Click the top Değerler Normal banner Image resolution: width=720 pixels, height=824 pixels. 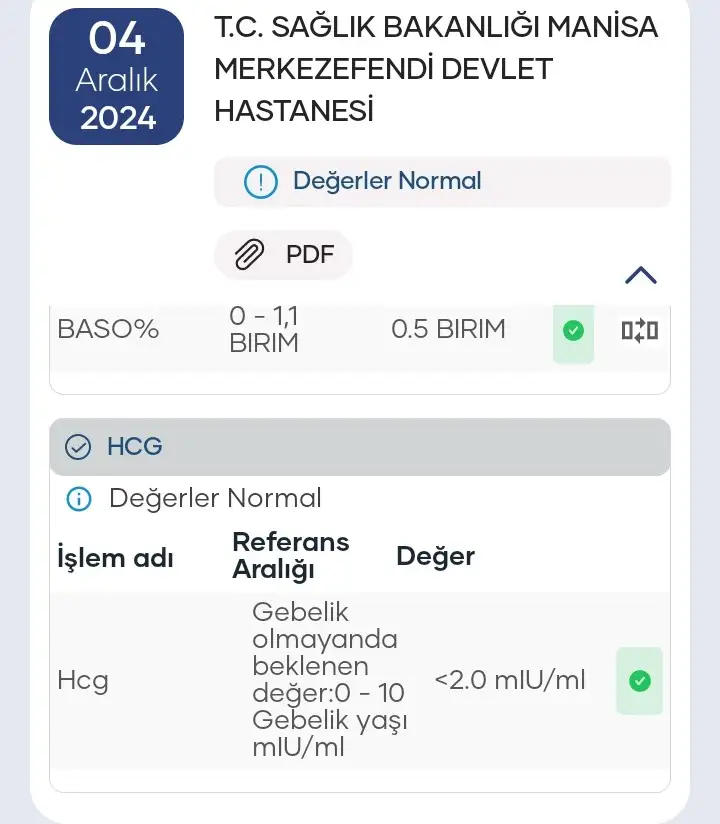coord(442,181)
